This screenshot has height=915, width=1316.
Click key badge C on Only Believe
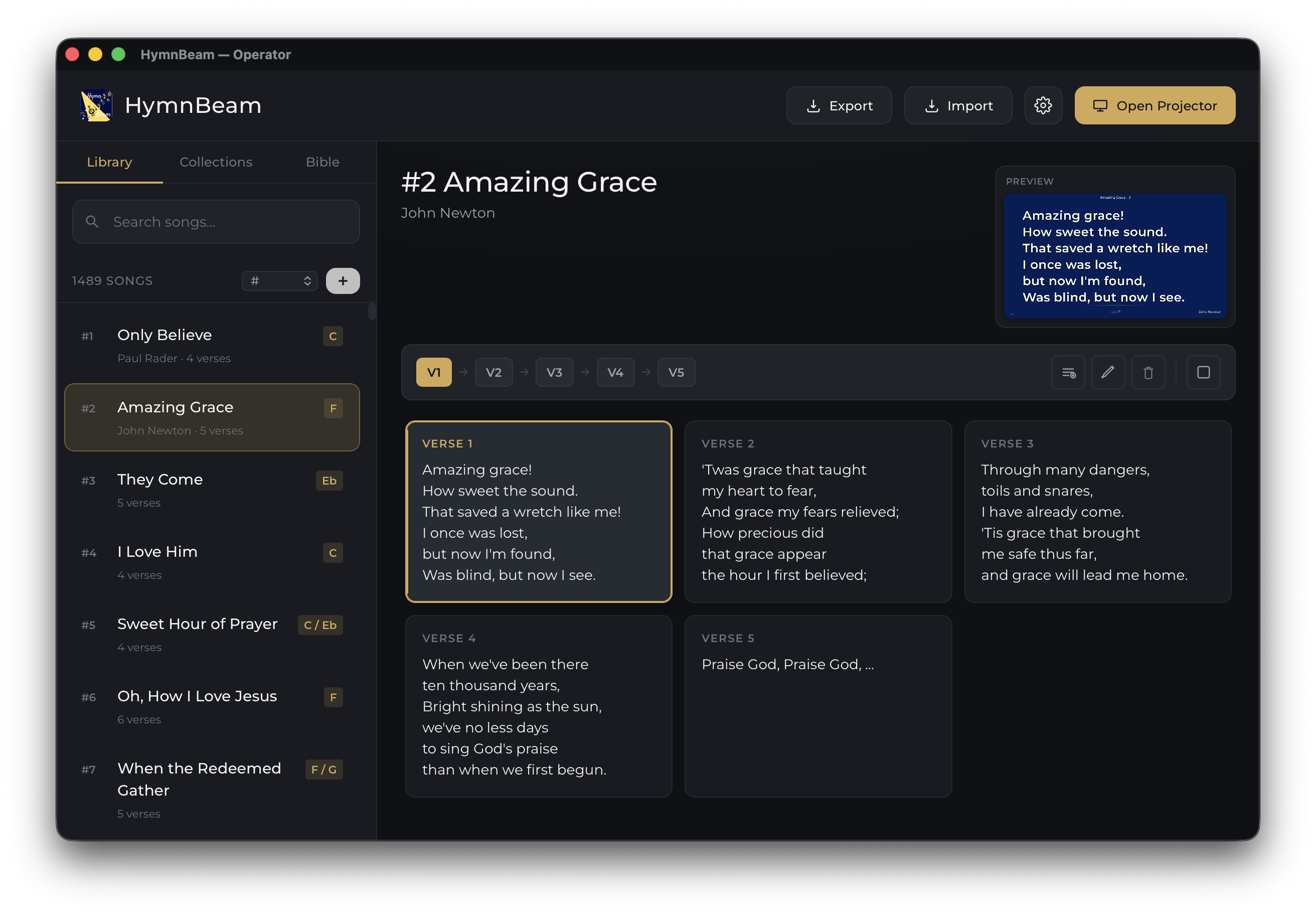[x=333, y=336]
